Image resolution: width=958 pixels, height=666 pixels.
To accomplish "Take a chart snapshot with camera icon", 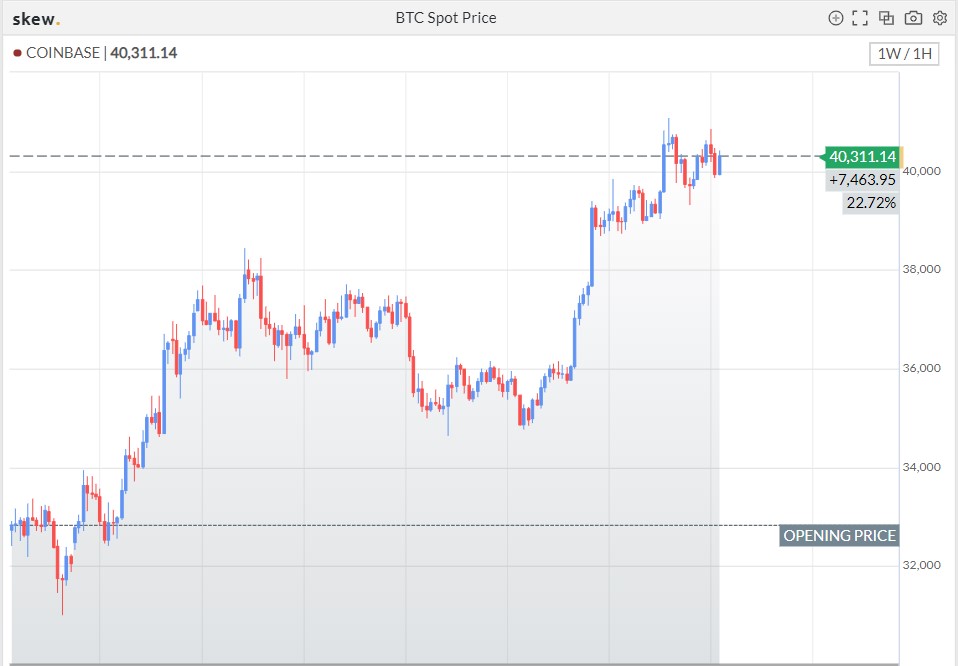I will (x=913, y=18).
